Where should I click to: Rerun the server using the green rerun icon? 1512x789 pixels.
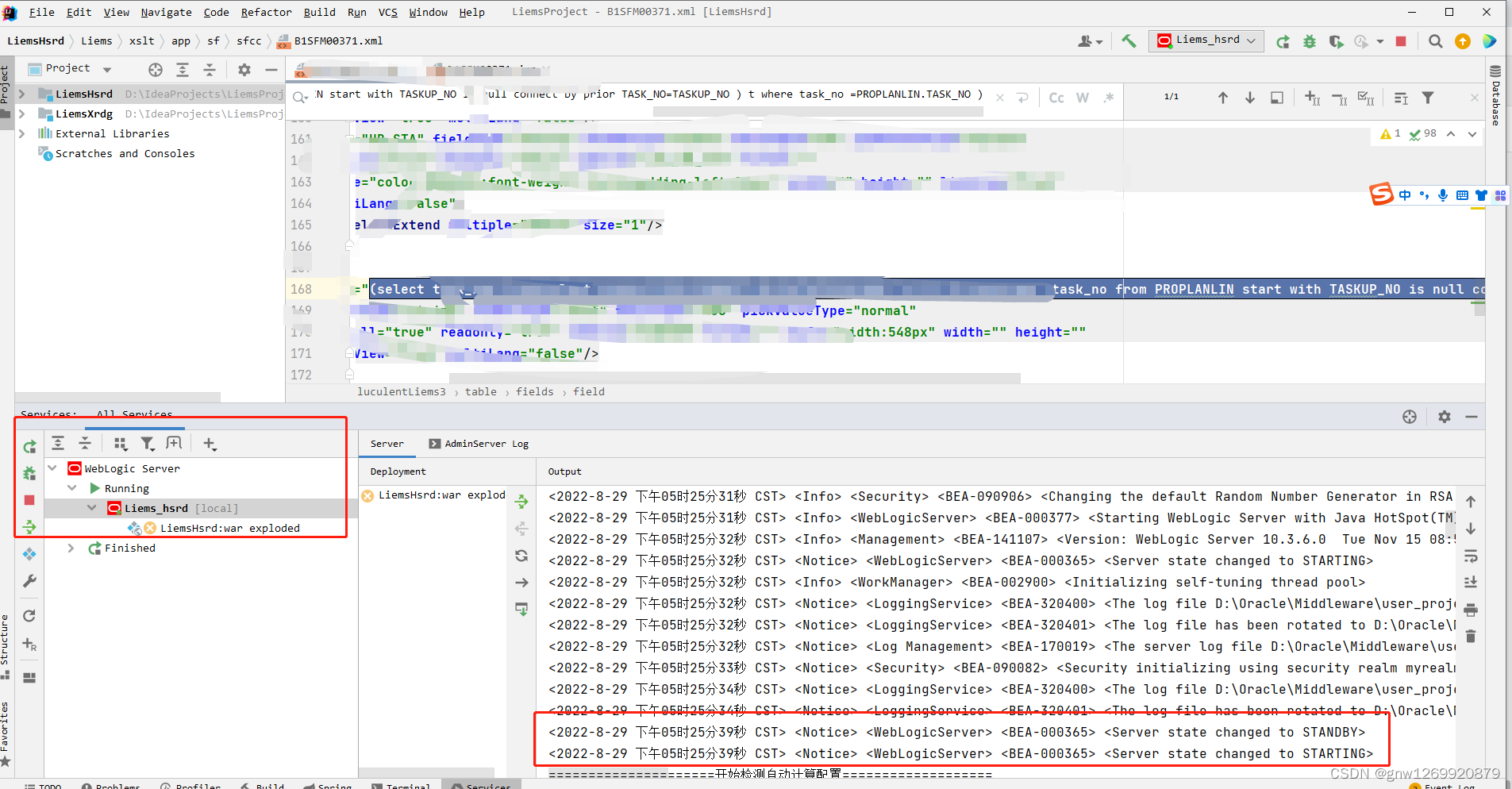coord(29,446)
